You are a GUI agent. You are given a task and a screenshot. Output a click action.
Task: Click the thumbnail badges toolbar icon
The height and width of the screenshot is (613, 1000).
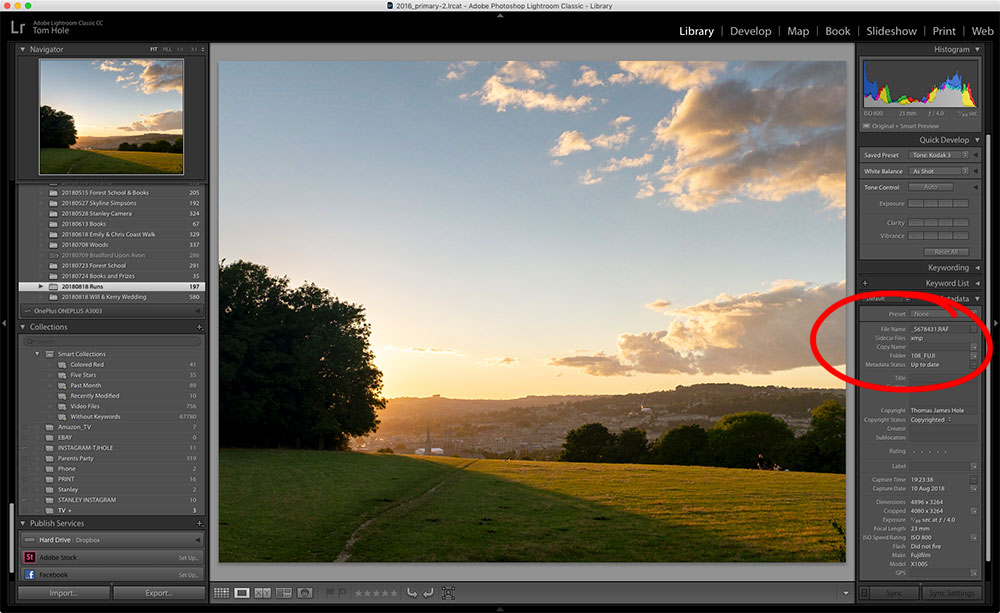pyautogui.click(x=449, y=592)
